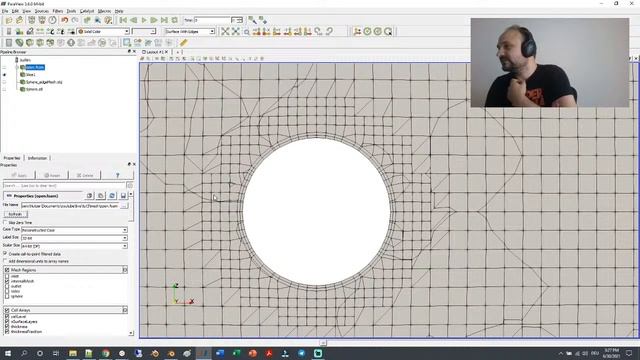Click the Delete button in Properties

click(x=85, y=175)
